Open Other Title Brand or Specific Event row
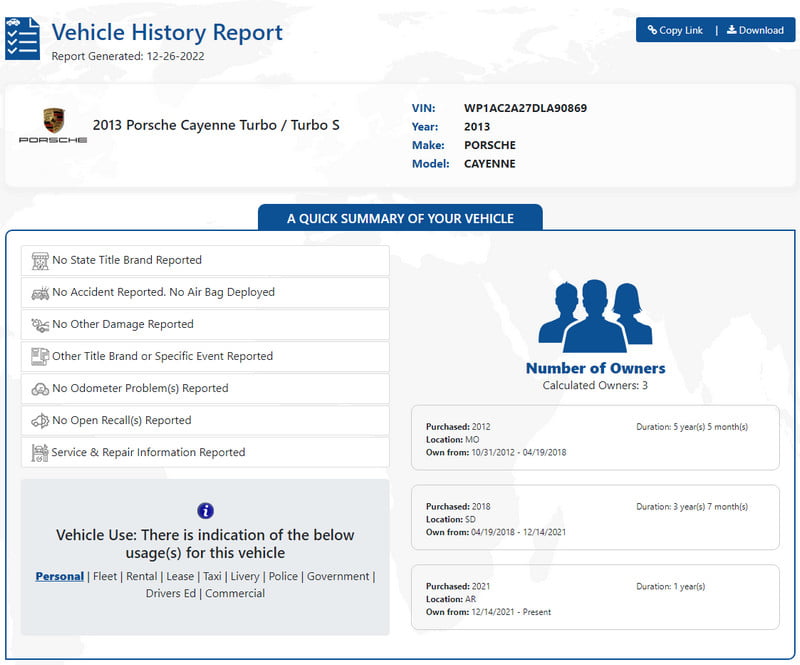The width and height of the screenshot is (800, 665). (205, 357)
